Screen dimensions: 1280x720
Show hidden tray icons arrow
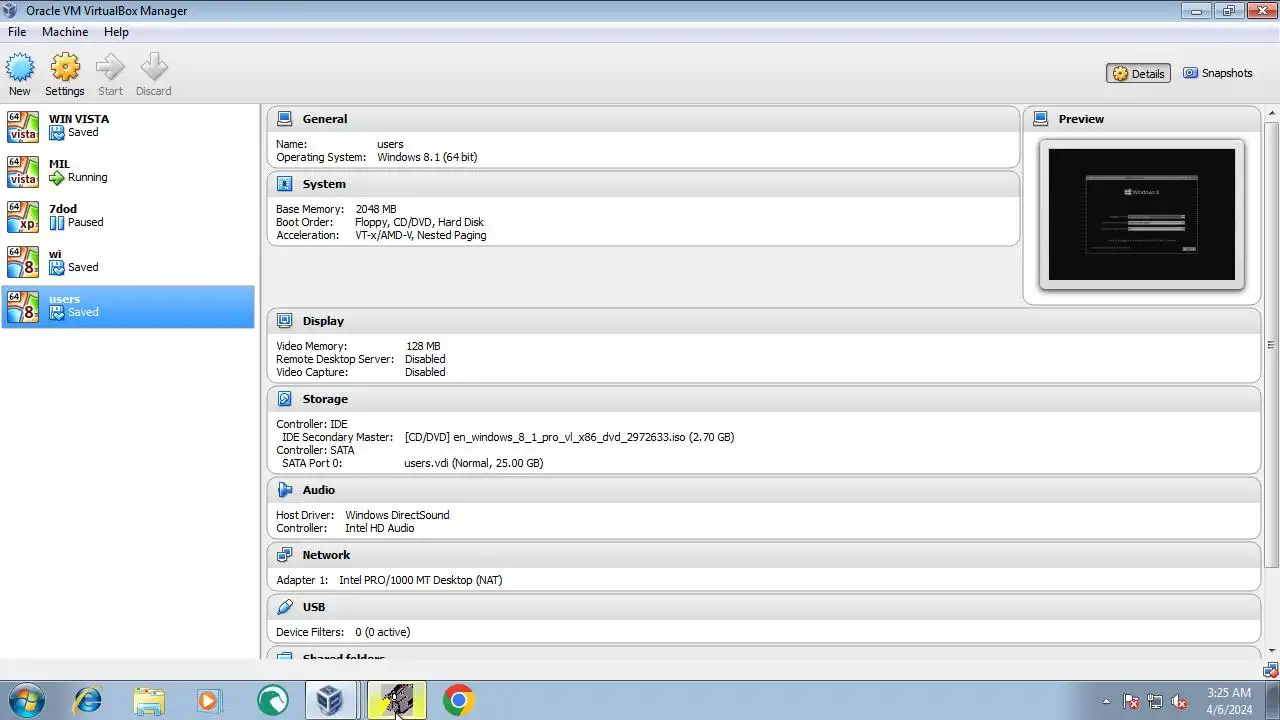(x=1106, y=701)
